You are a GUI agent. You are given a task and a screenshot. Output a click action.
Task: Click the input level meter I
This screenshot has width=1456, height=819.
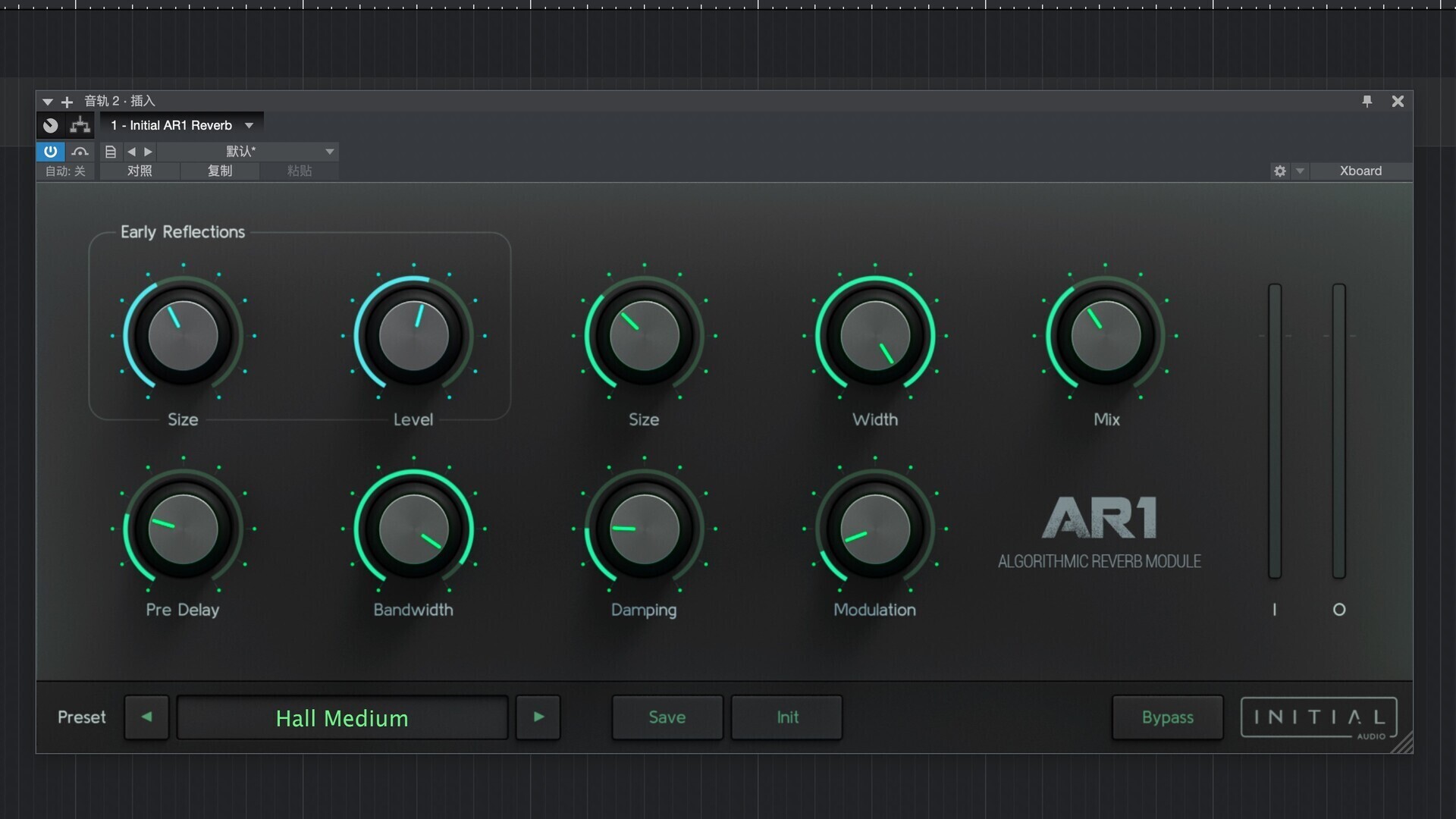1275,431
